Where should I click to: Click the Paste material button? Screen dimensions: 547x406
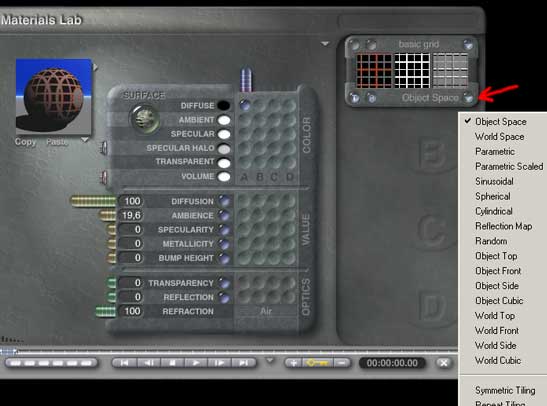coord(57,142)
